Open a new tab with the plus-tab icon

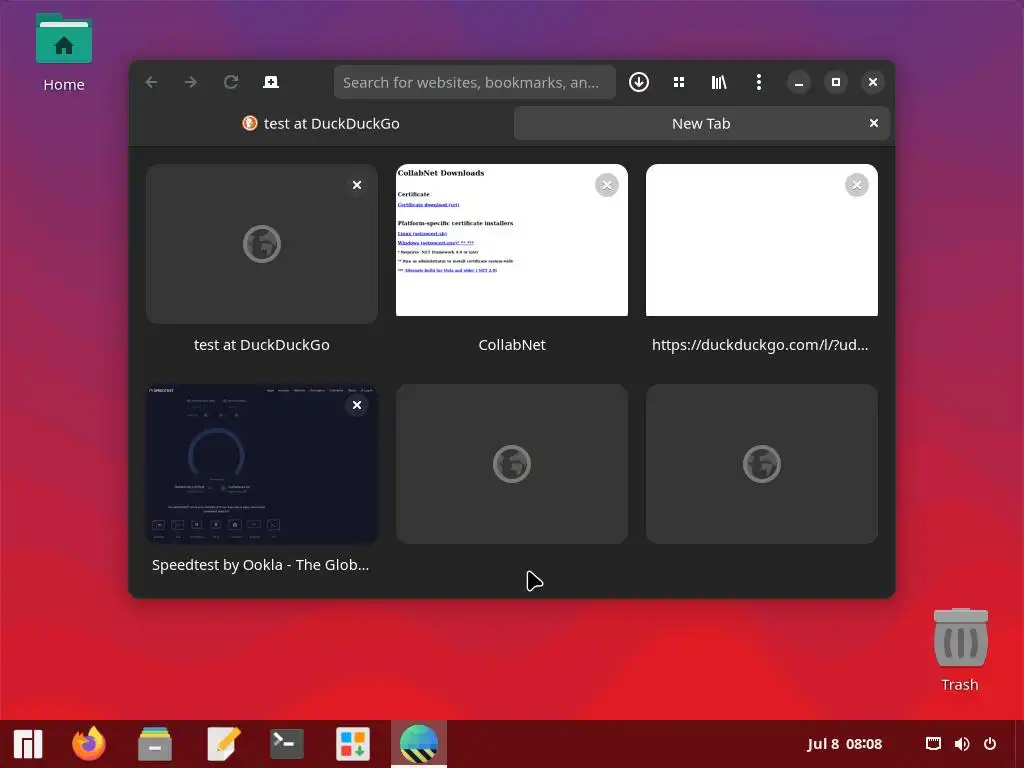[270, 82]
